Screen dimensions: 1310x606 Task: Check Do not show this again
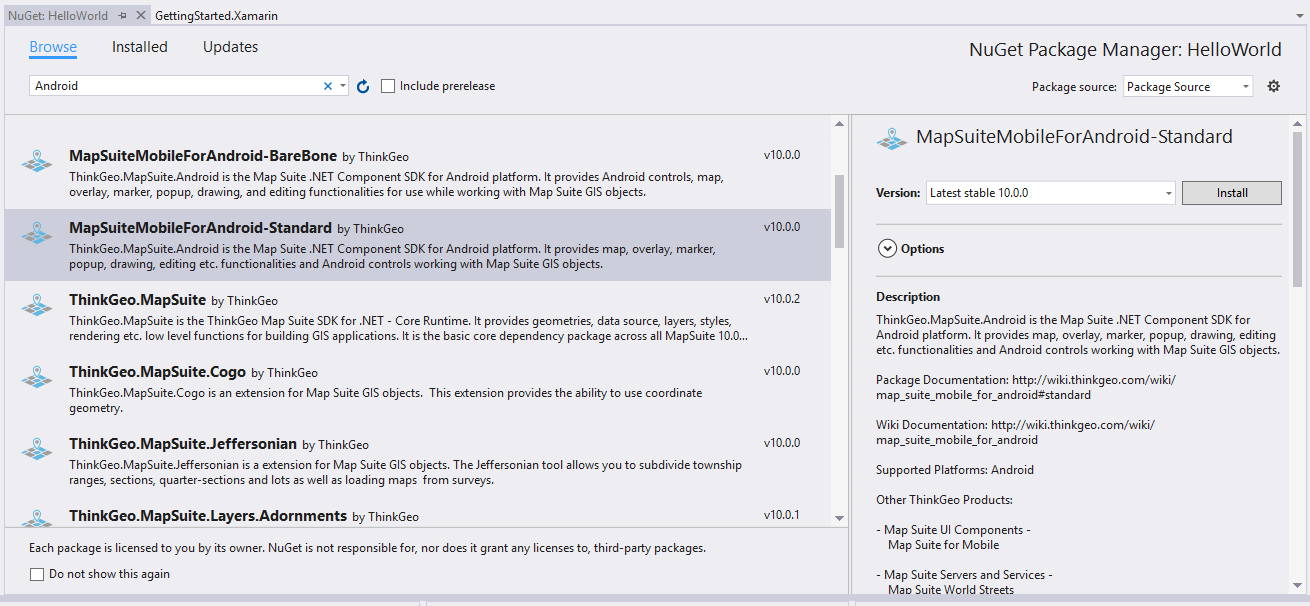point(37,574)
